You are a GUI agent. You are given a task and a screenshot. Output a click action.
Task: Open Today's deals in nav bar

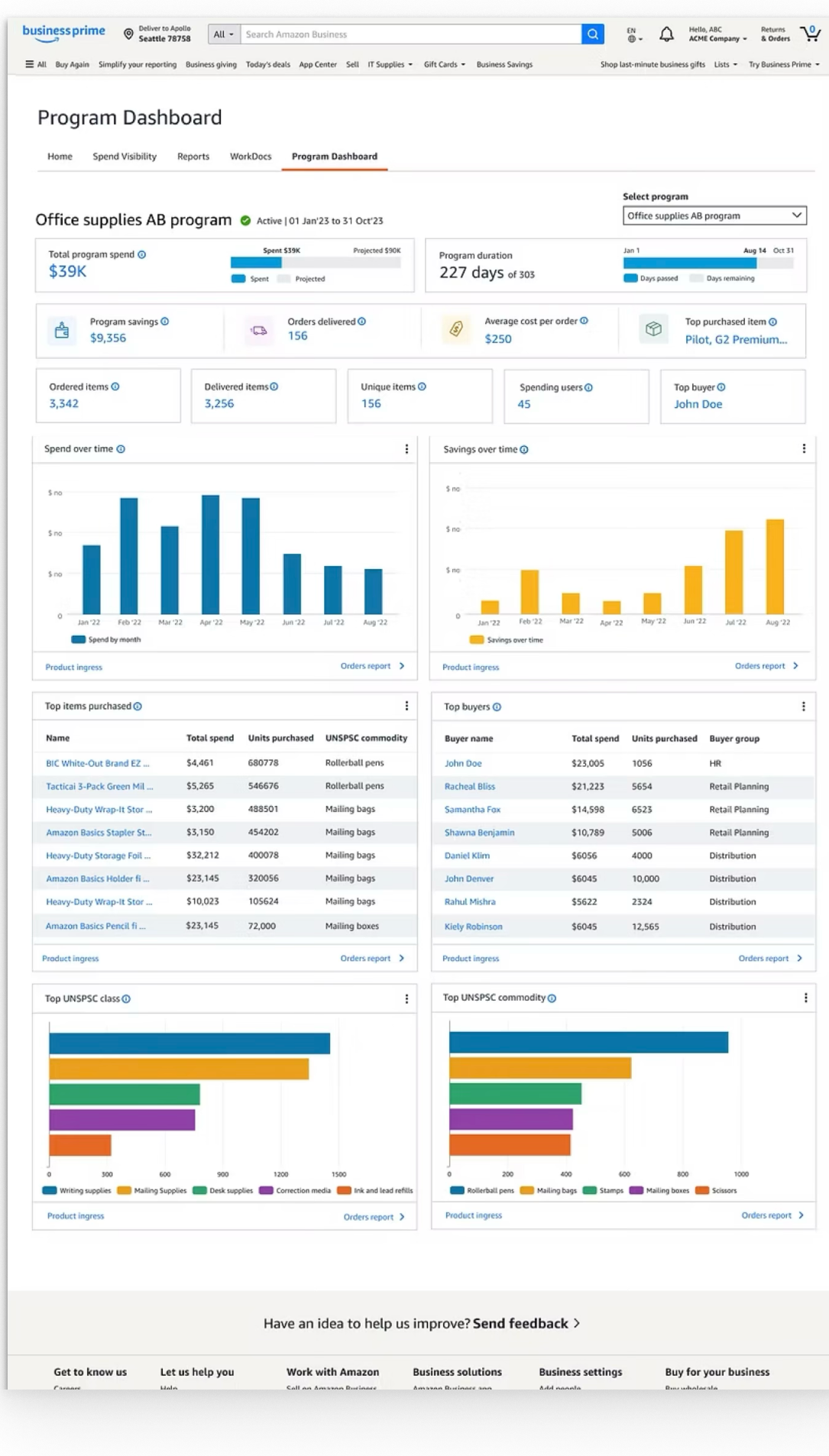(267, 64)
